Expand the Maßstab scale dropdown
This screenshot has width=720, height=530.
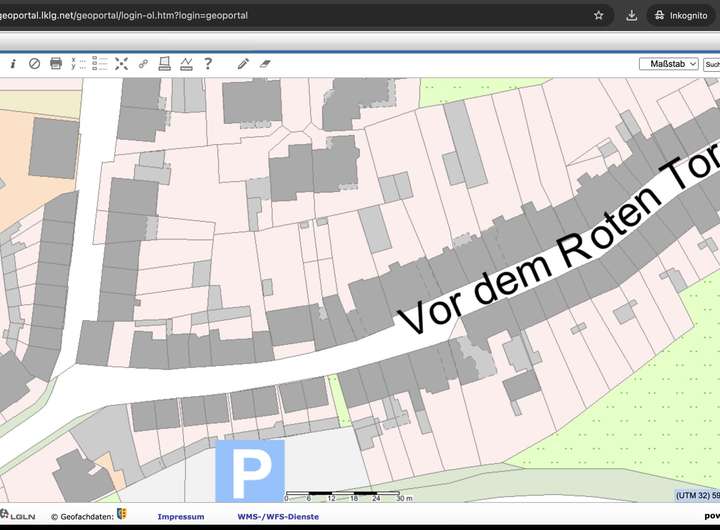click(668, 63)
